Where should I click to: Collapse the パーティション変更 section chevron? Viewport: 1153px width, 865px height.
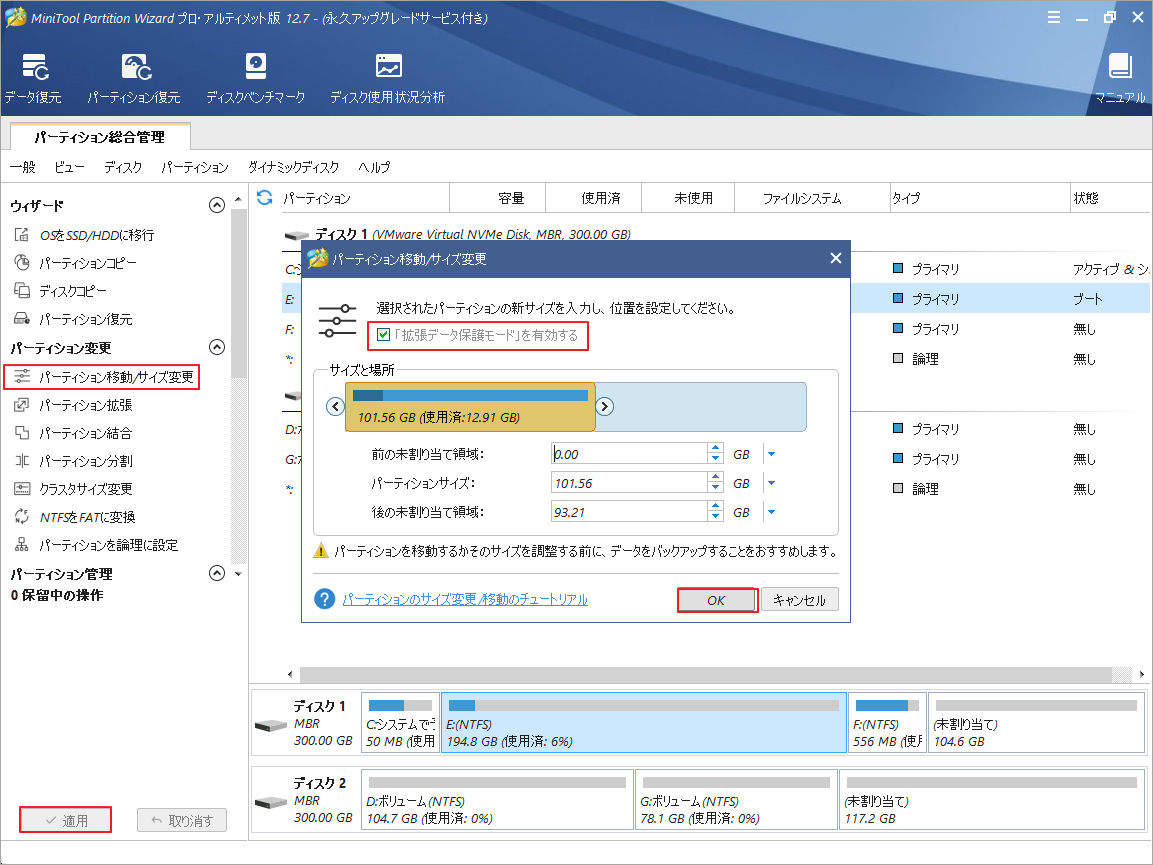pyautogui.click(x=216, y=348)
